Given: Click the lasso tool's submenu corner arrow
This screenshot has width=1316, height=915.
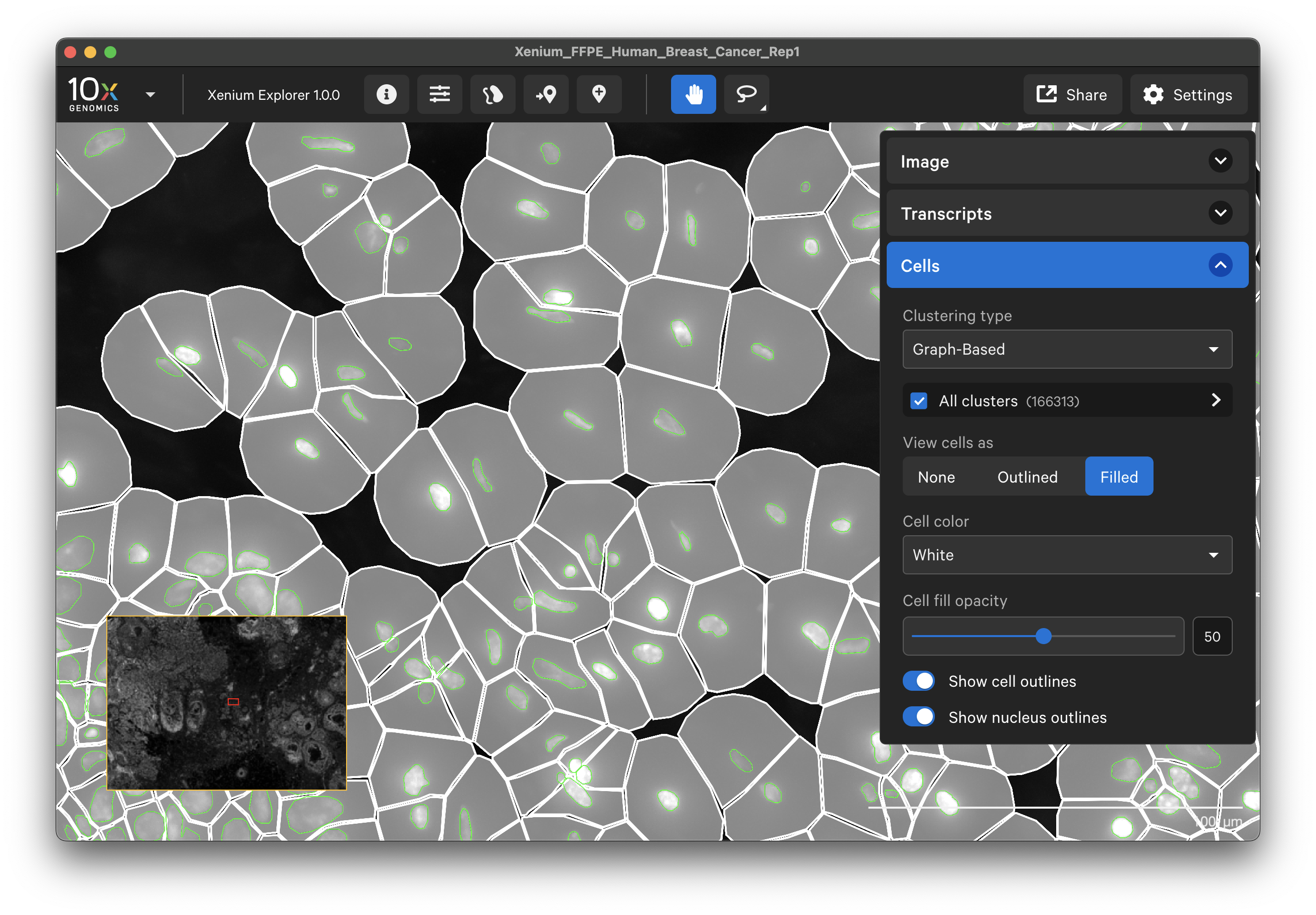Looking at the screenshot, I should pos(763,108).
